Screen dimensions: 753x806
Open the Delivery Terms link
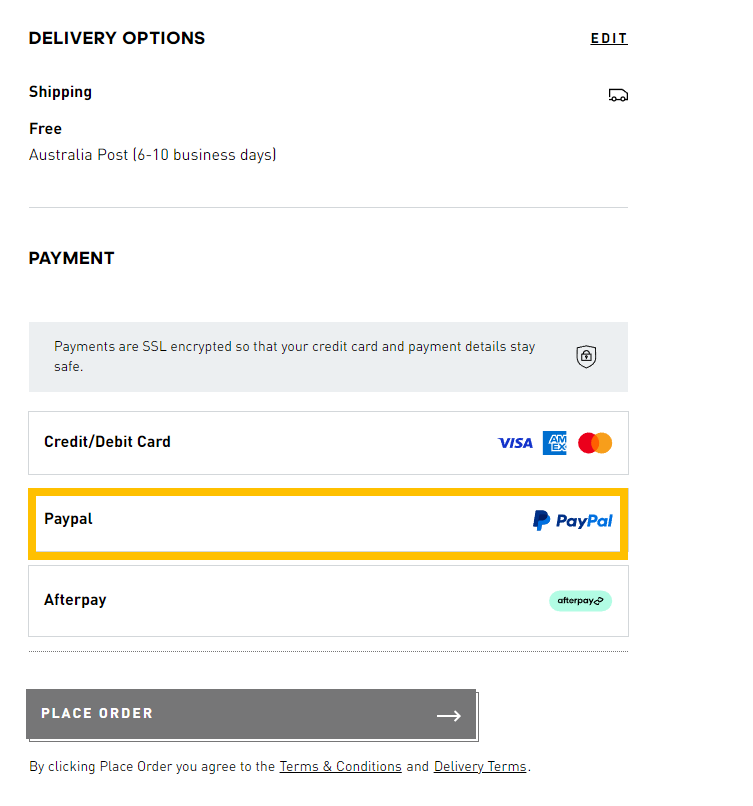pos(480,767)
